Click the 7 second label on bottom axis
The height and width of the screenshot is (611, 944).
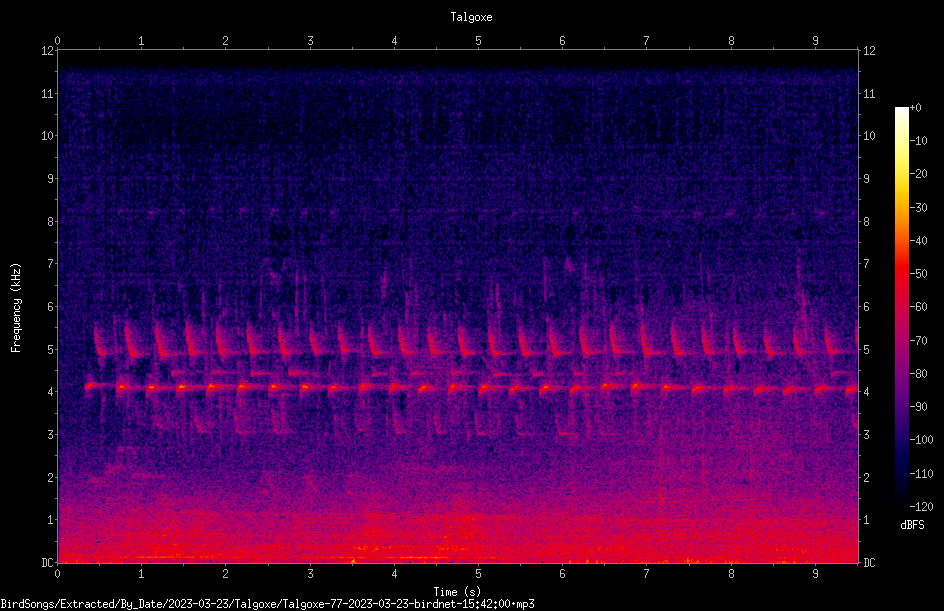647,574
